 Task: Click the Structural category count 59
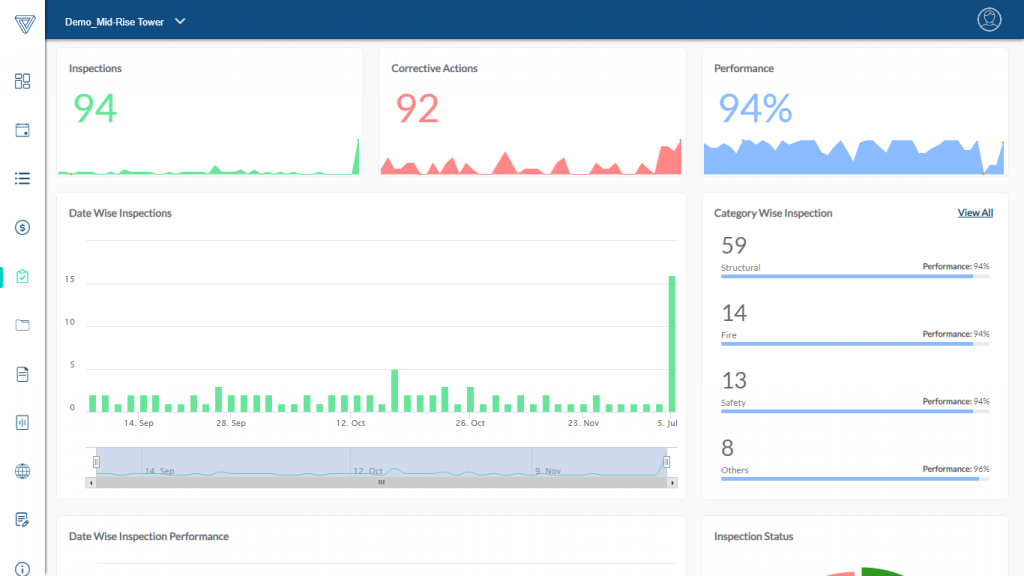pyautogui.click(x=734, y=246)
